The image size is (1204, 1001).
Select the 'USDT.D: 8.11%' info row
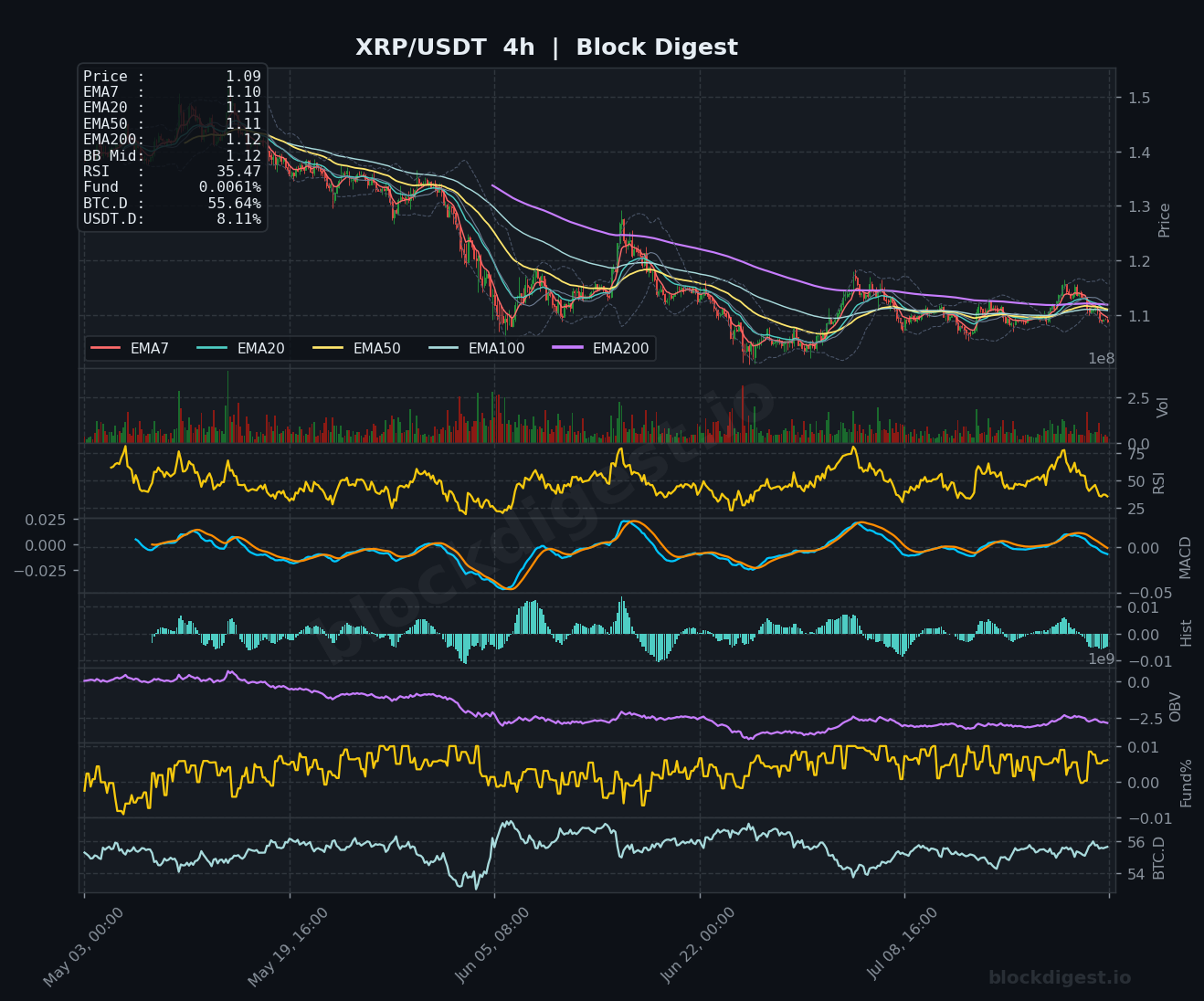pyautogui.click(x=172, y=219)
